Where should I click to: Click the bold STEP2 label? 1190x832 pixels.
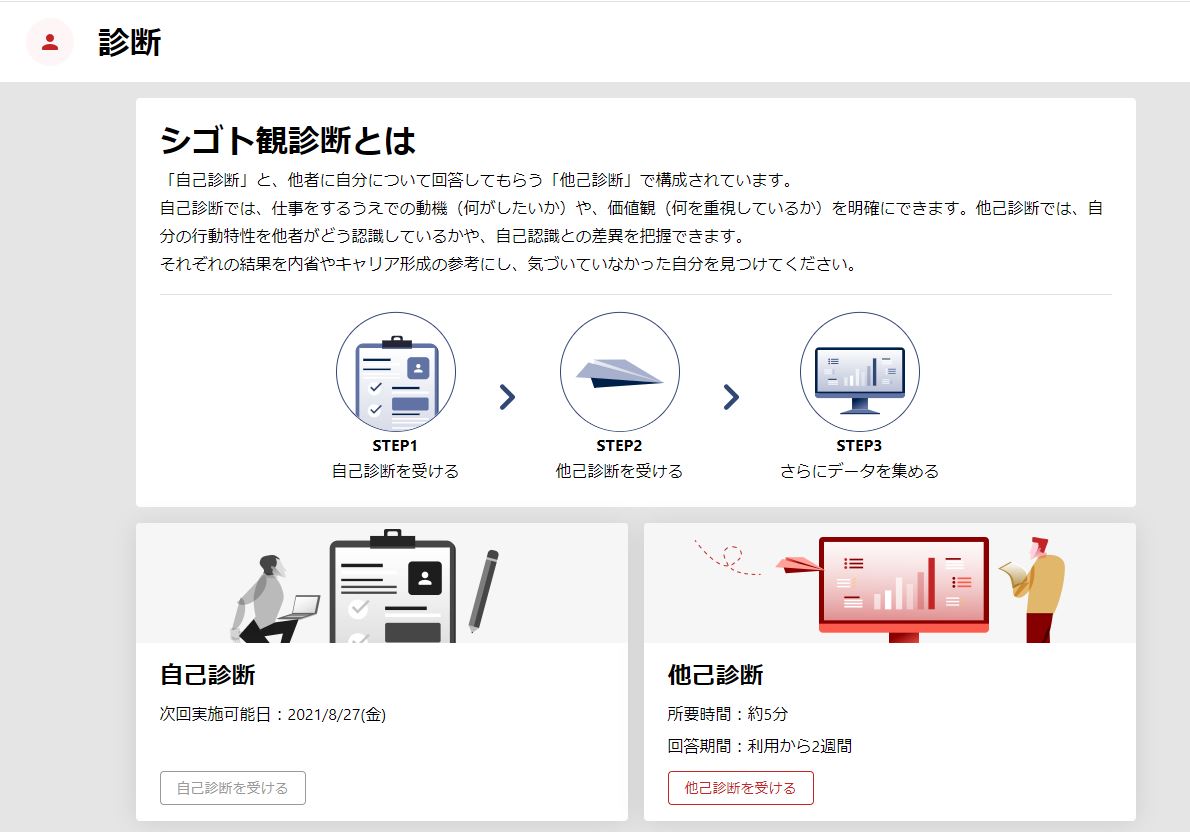(619, 446)
